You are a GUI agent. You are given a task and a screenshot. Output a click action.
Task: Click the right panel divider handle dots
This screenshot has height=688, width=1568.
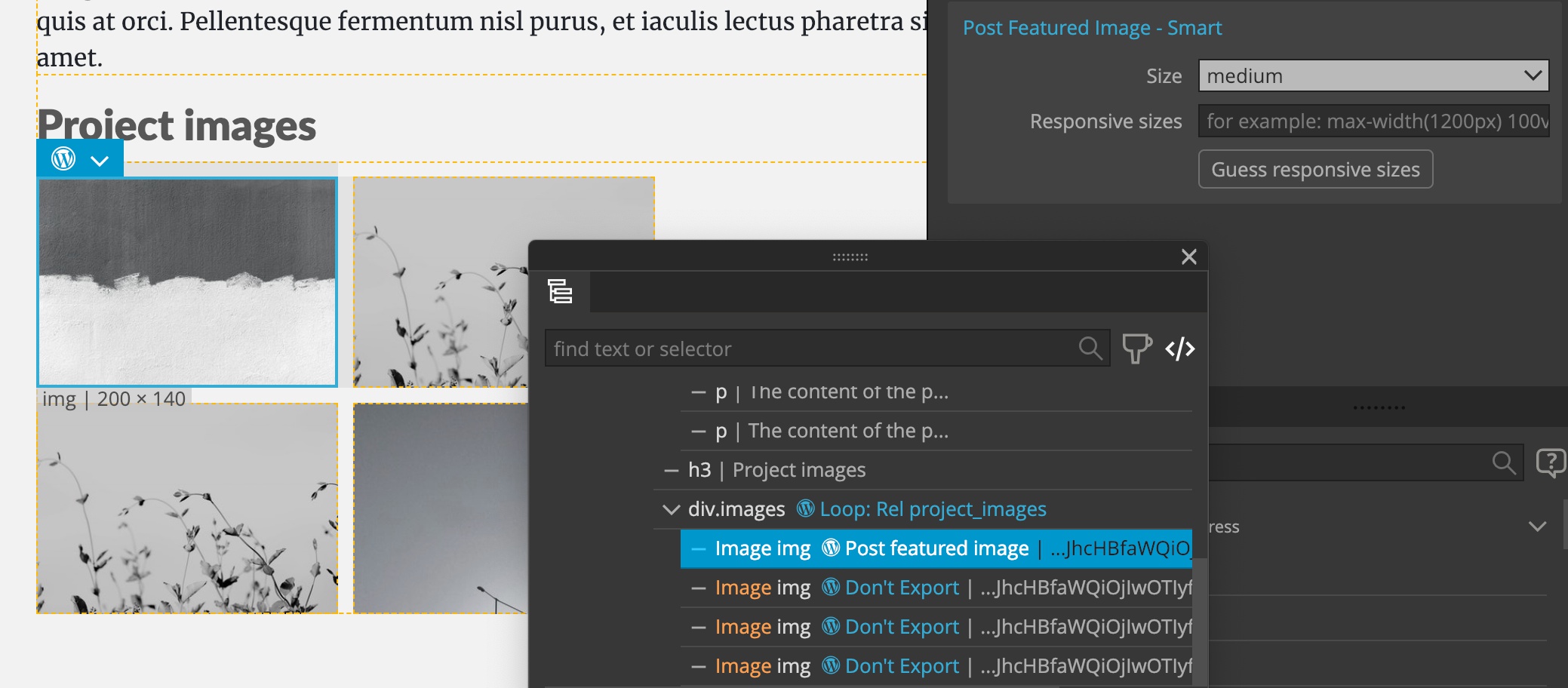(x=1379, y=408)
